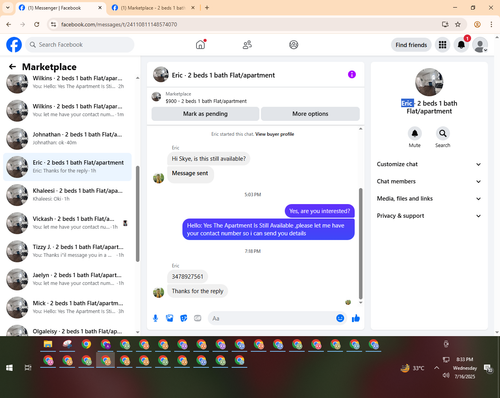Click the site information icon in address bar
The image size is (500, 398).
coord(53,24)
